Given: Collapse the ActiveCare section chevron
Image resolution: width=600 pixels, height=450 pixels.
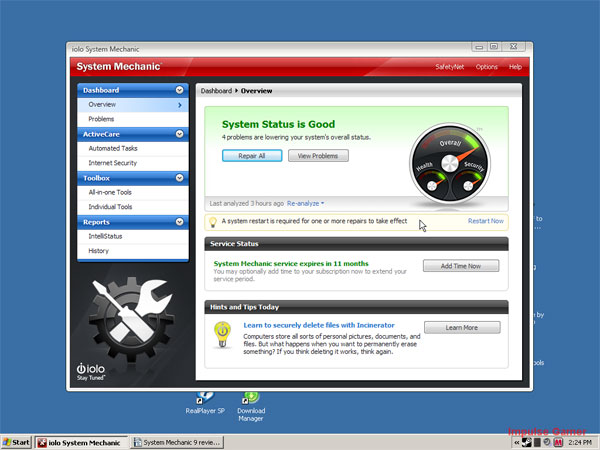Looking at the screenshot, I should tap(179, 134).
